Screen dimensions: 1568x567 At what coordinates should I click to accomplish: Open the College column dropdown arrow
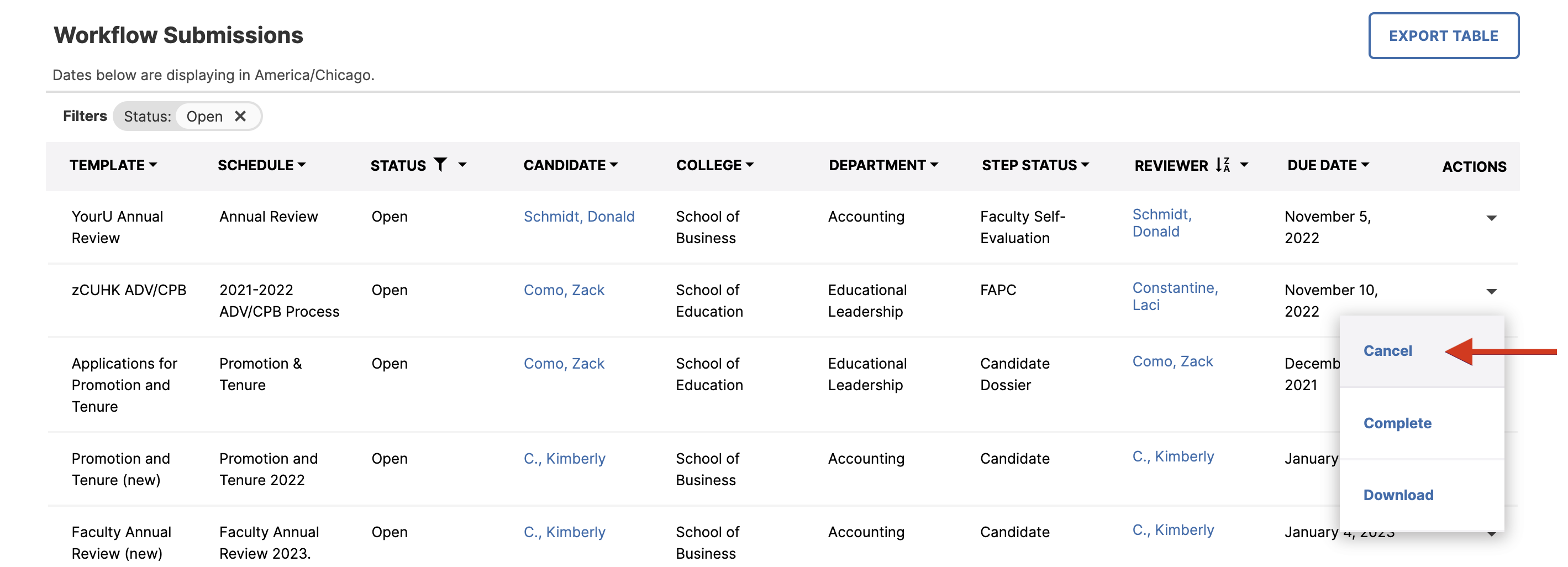click(x=749, y=165)
